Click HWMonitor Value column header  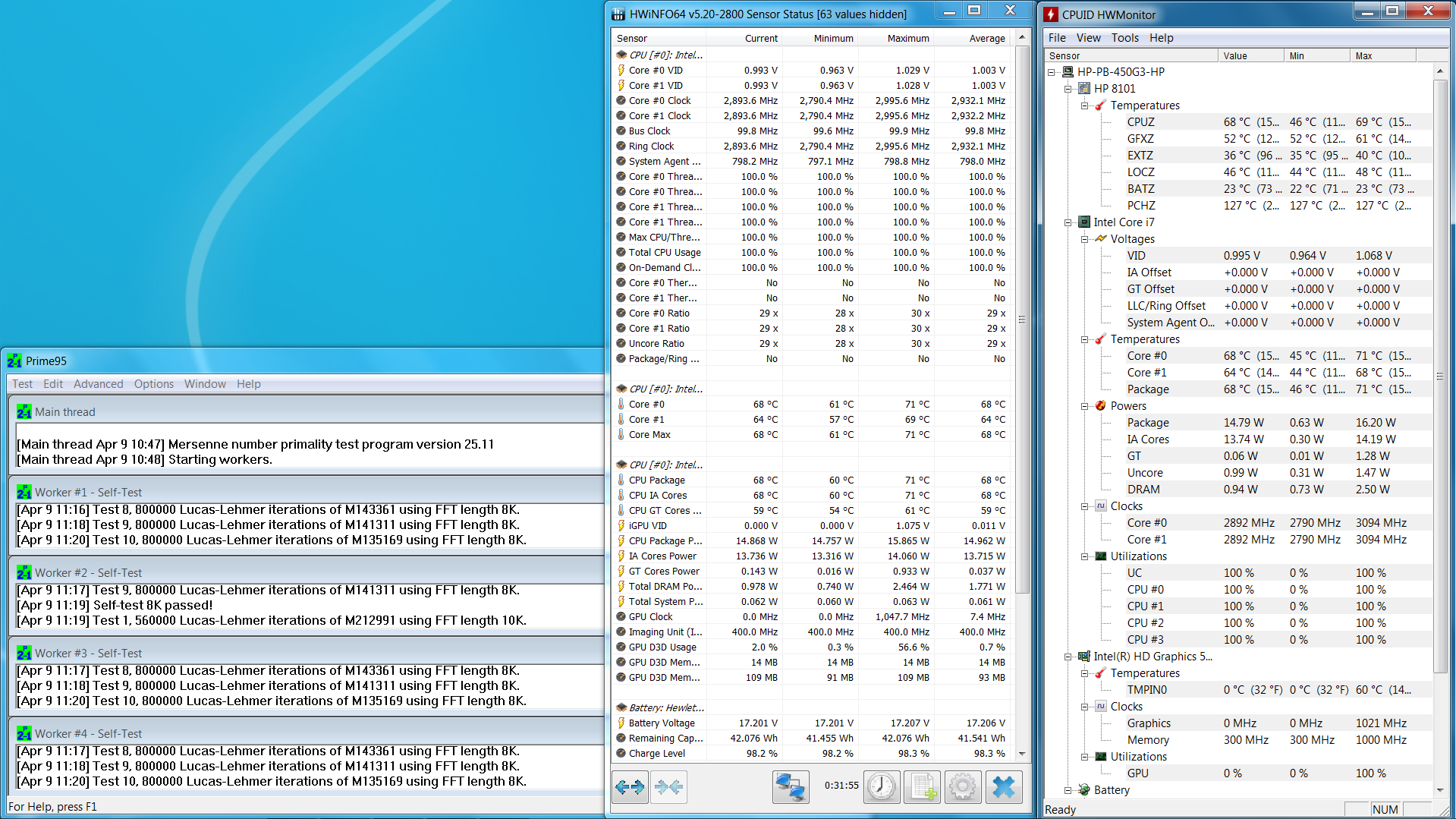(x=1251, y=56)
